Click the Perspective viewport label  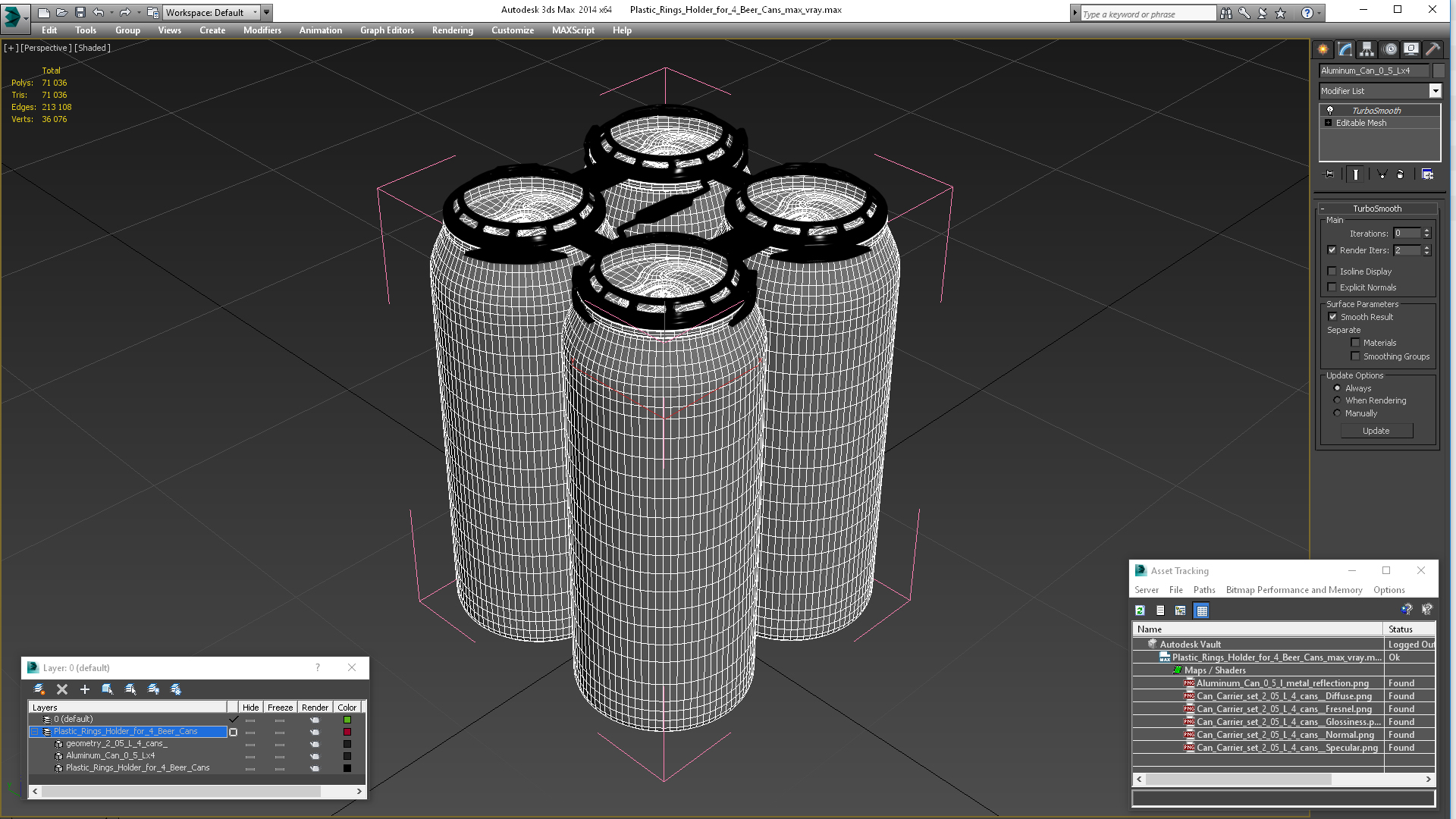click(45, 48)
